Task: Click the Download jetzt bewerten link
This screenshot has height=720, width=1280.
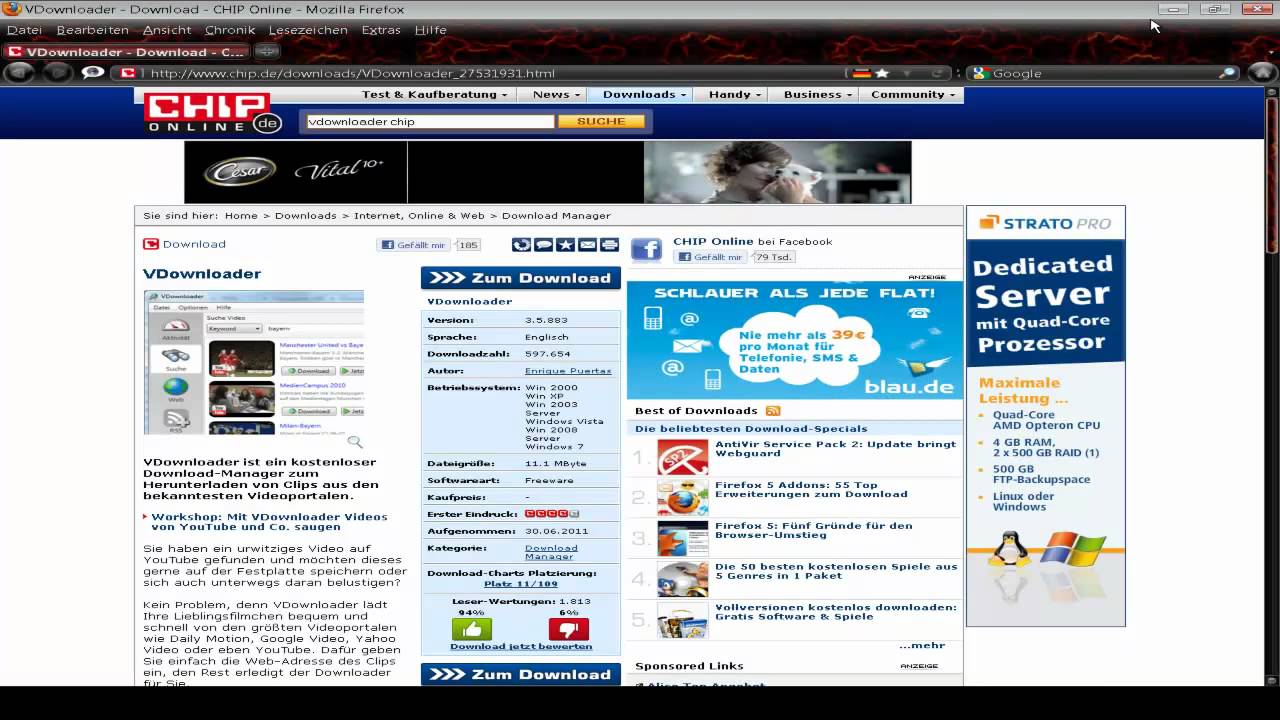Action: coord(521,646)
